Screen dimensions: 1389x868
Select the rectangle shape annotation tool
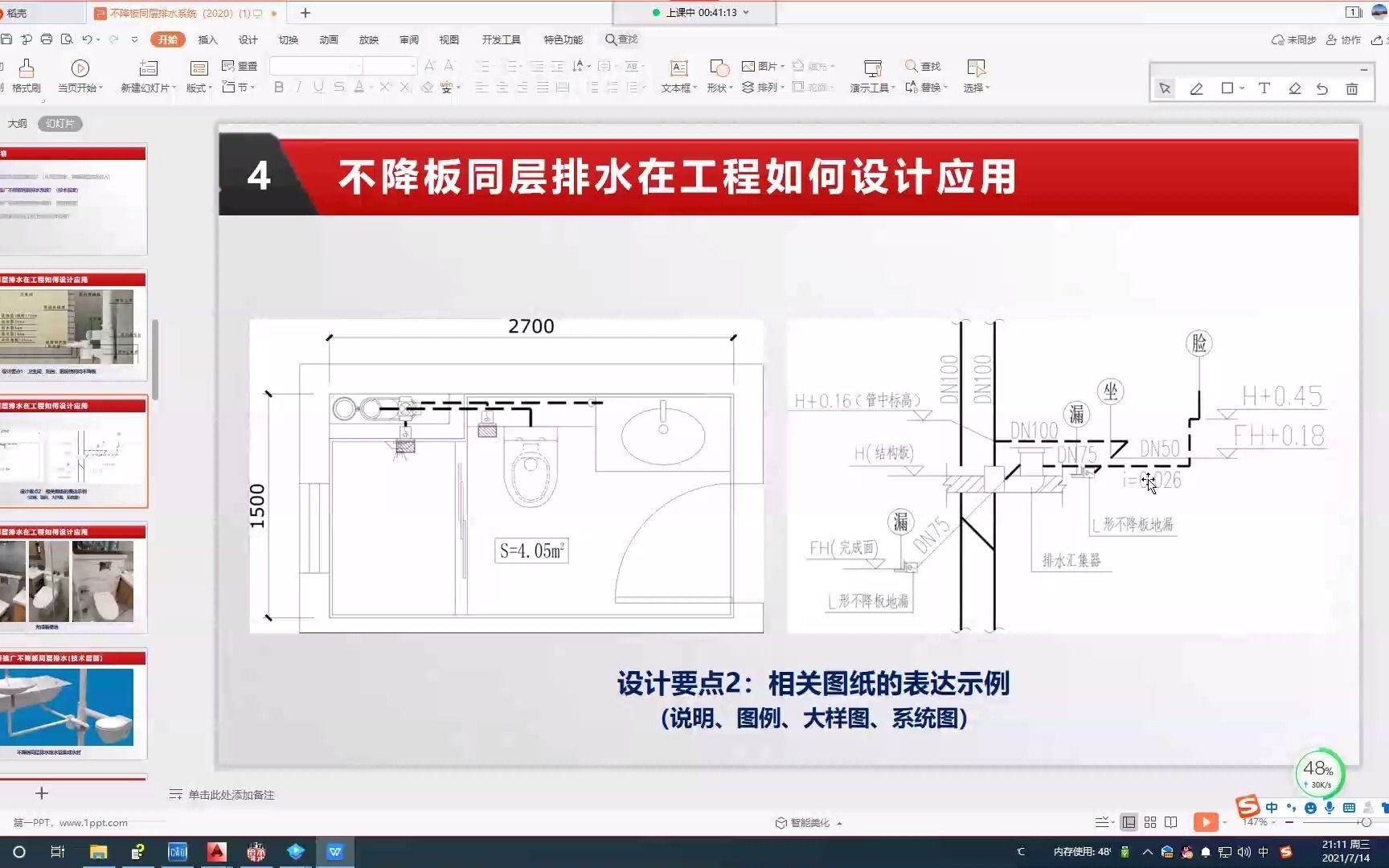(1227, 88)
